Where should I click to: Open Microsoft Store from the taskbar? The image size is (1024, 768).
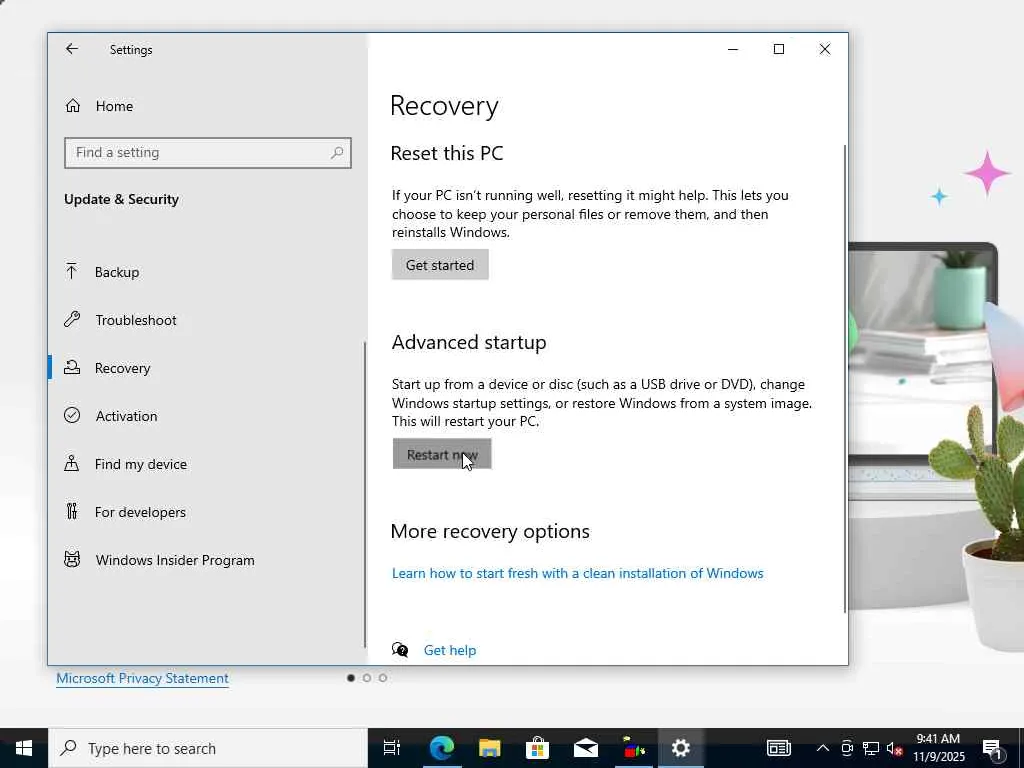pyautogui.click(x=537, y=748)
